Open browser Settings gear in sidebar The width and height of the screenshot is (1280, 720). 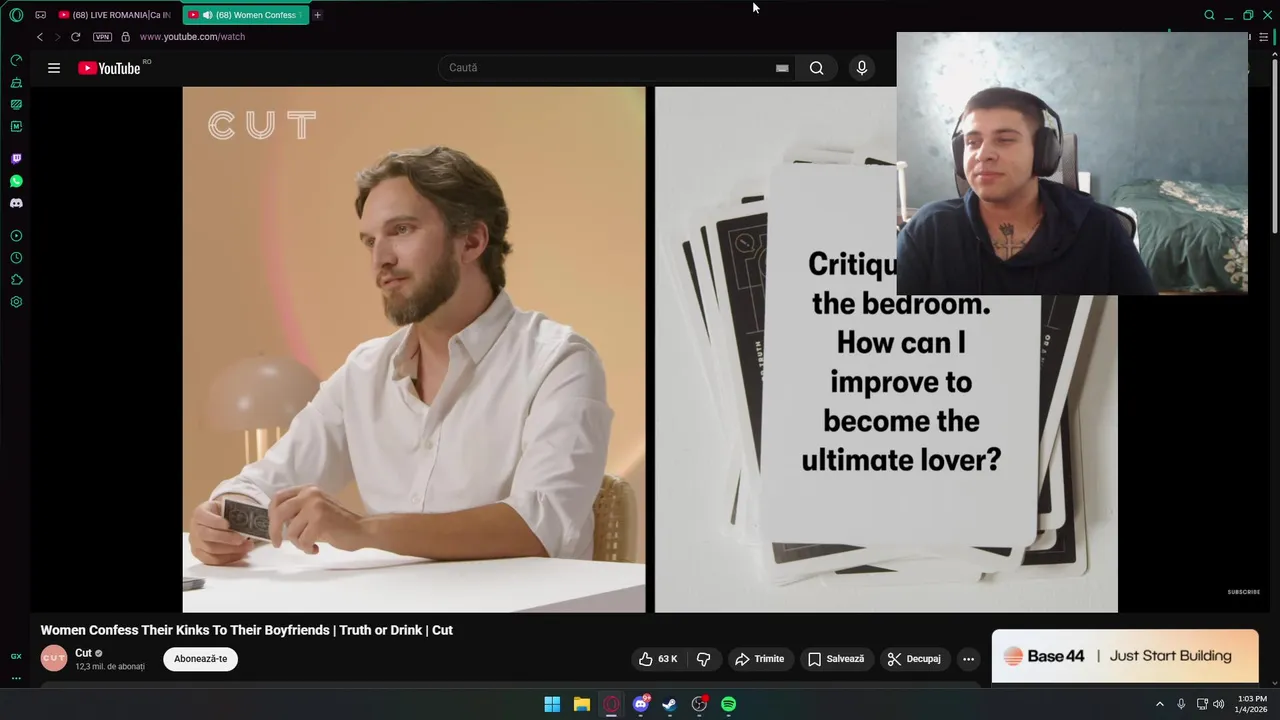[x=16, y=302]
